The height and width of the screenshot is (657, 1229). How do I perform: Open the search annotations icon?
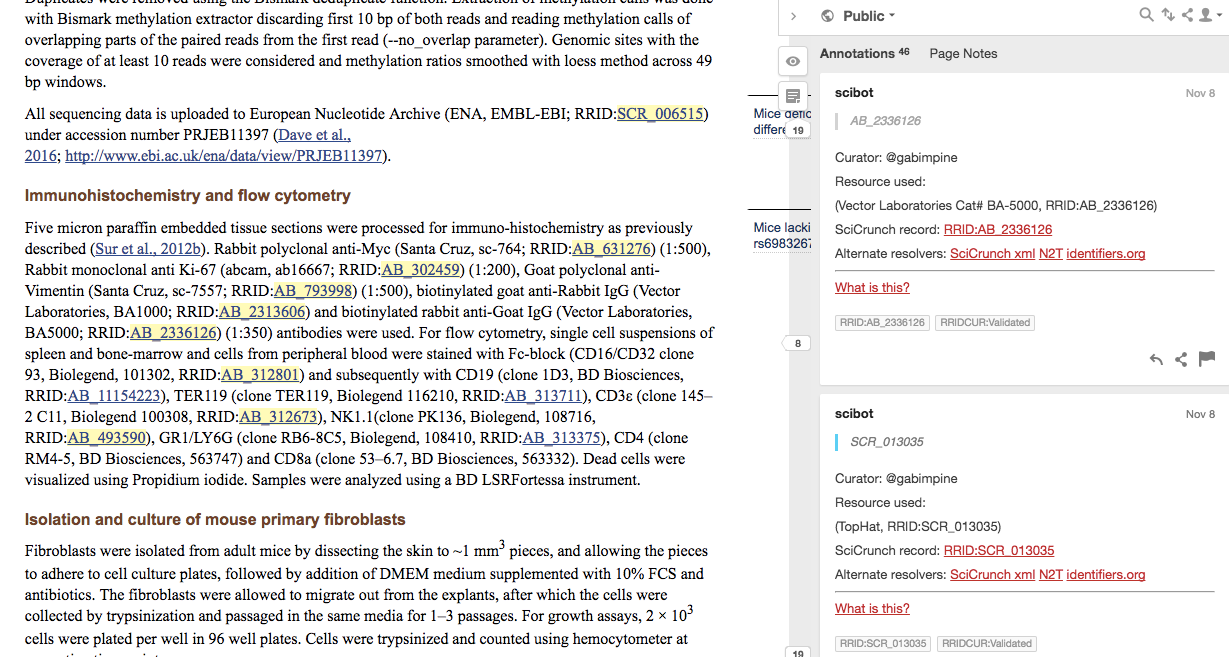pos(1145,14)
